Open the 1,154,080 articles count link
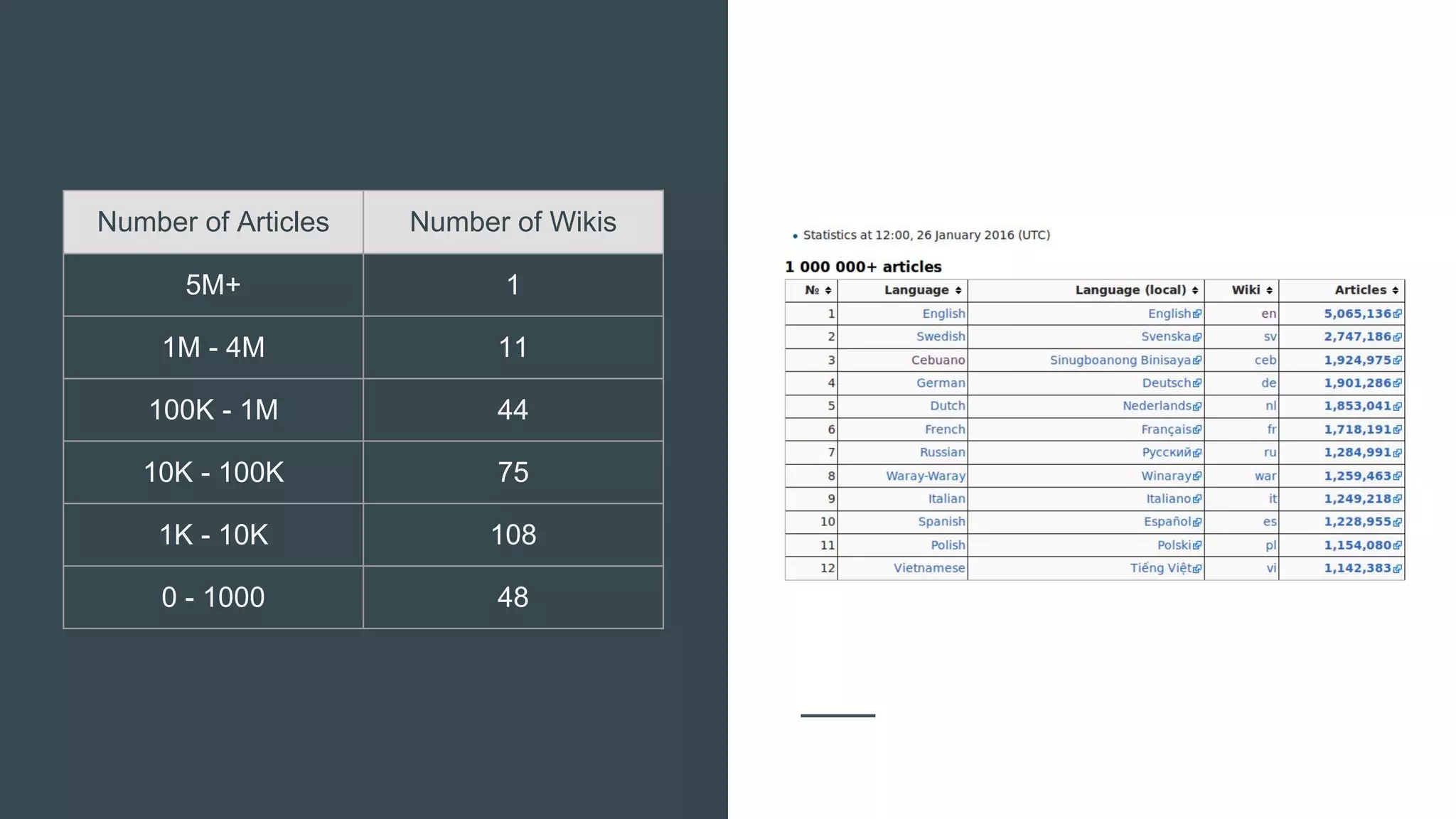This screenshot has width=1456, height=819. [1357, 545]
